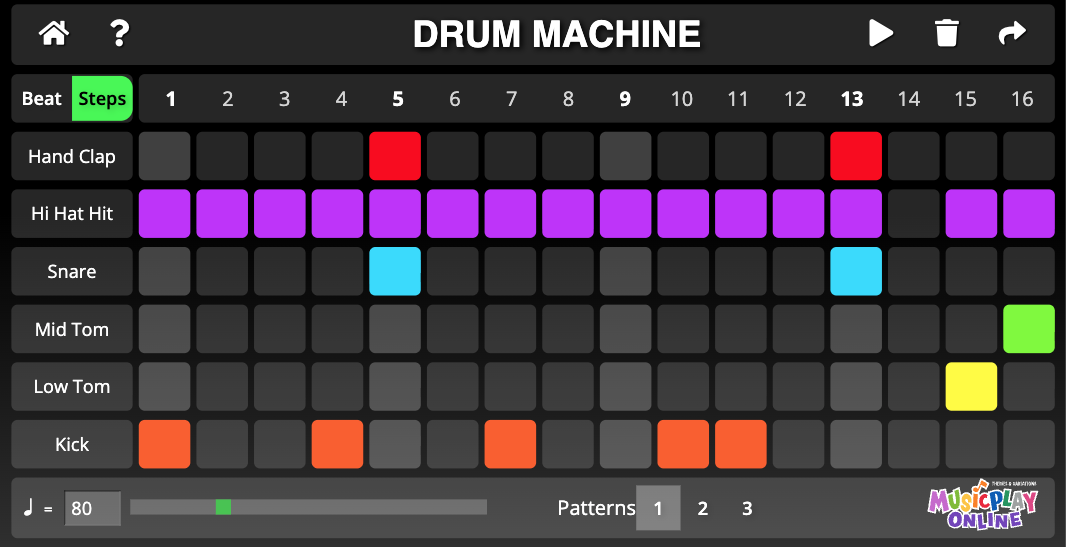
Task: Turn off the Hand Clap on step 5
Action: point(395,156)
